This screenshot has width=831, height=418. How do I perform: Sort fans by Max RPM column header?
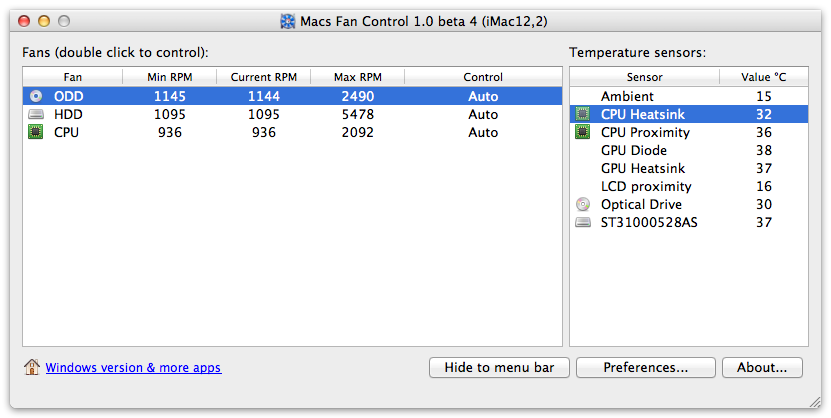(x=357, y=77)
